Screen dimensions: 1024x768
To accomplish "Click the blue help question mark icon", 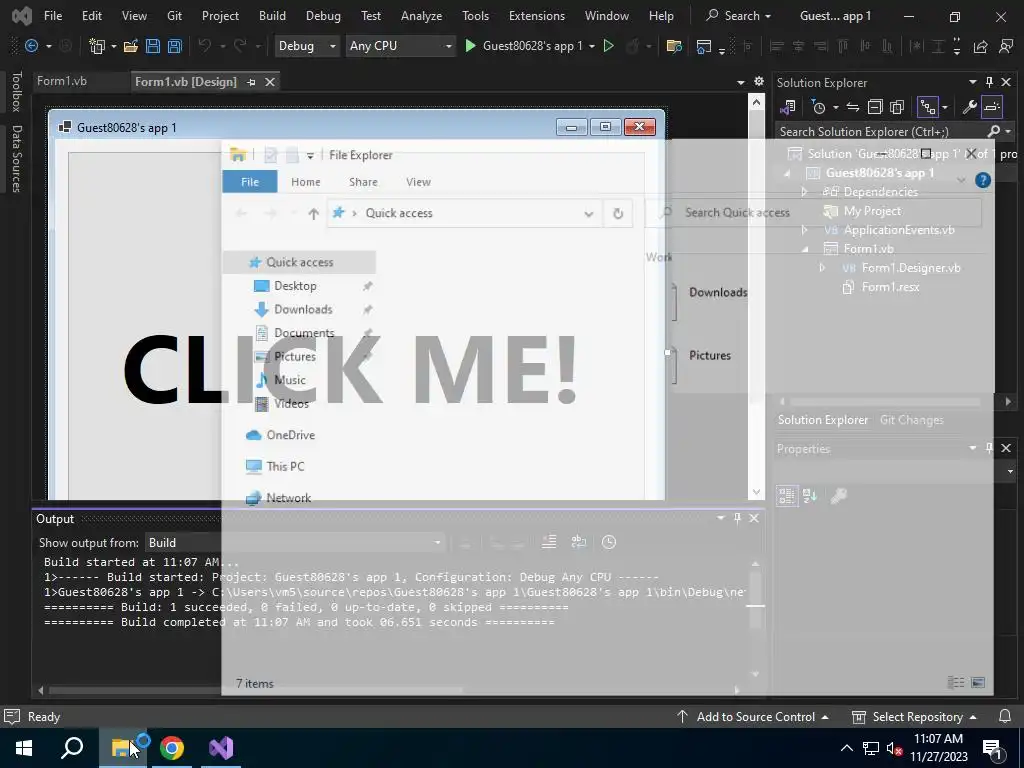I will tap(983, 180).
